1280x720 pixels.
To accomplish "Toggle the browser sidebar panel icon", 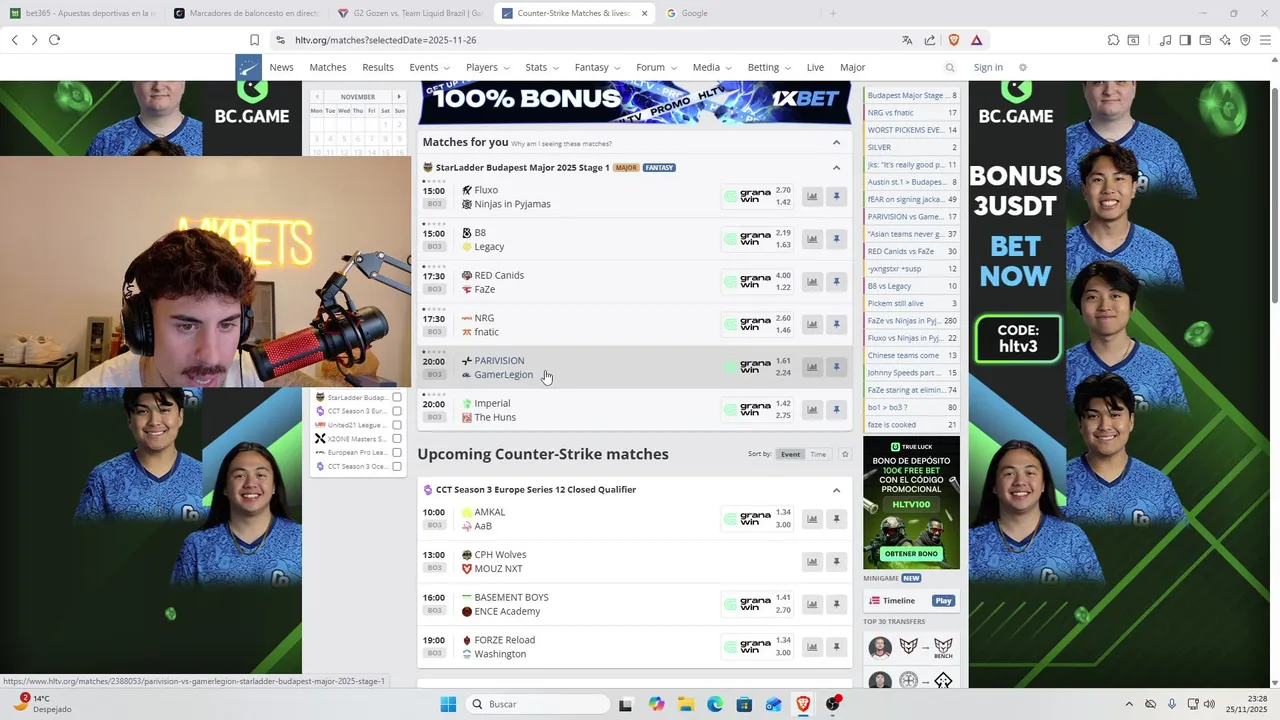I will tap(1185, 40).
